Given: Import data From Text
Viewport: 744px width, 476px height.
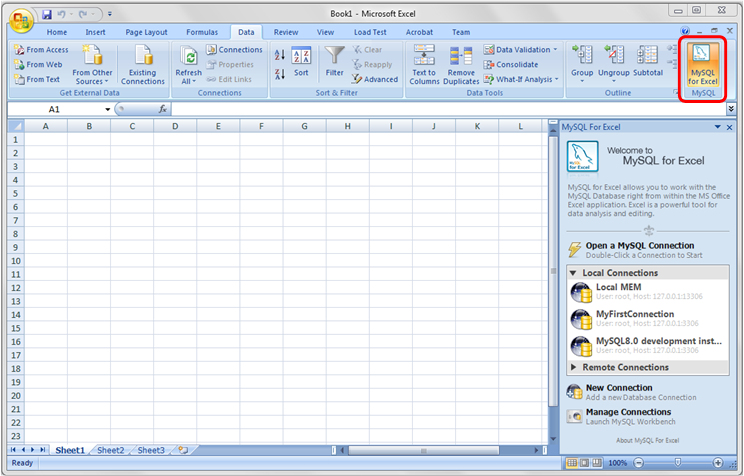Looking at the screenshot, I should click(37, 79).
